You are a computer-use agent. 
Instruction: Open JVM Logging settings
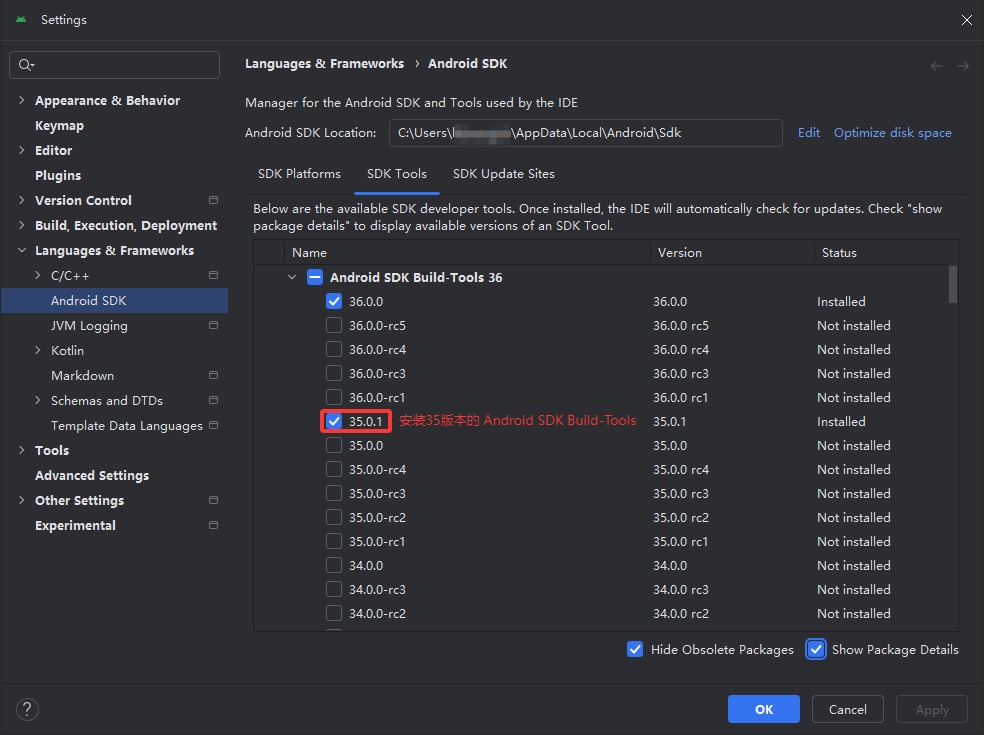click(x=89, y=325)
